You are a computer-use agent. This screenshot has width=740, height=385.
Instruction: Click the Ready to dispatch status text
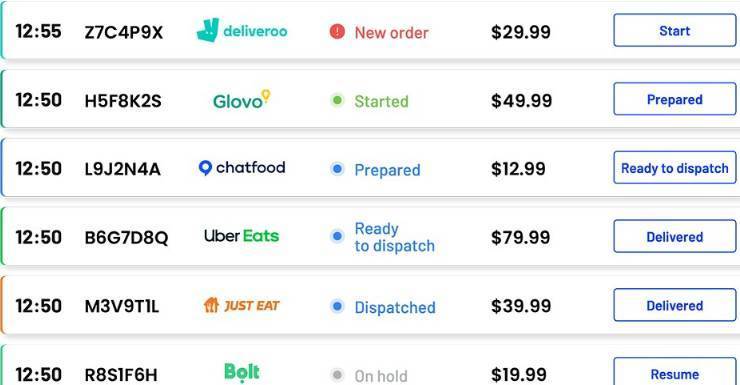click(x=395, y=237)
